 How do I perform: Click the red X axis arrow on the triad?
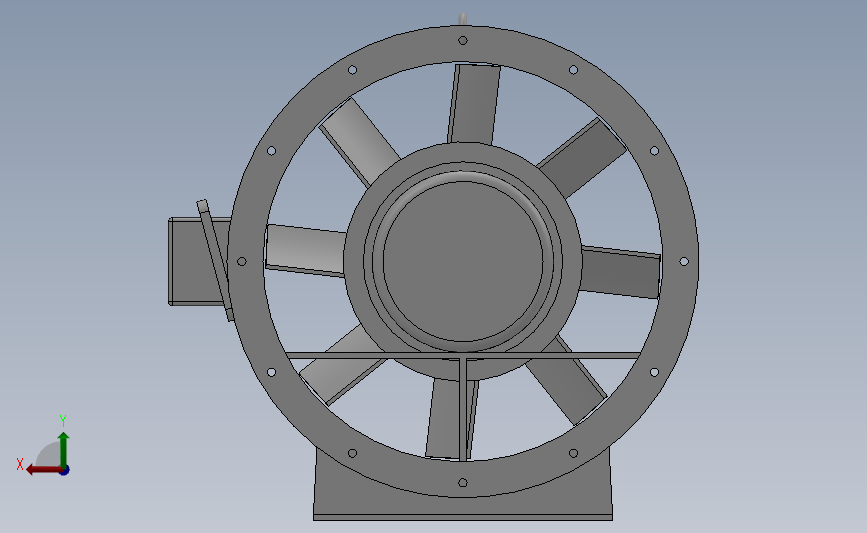(x=44, y=470)
